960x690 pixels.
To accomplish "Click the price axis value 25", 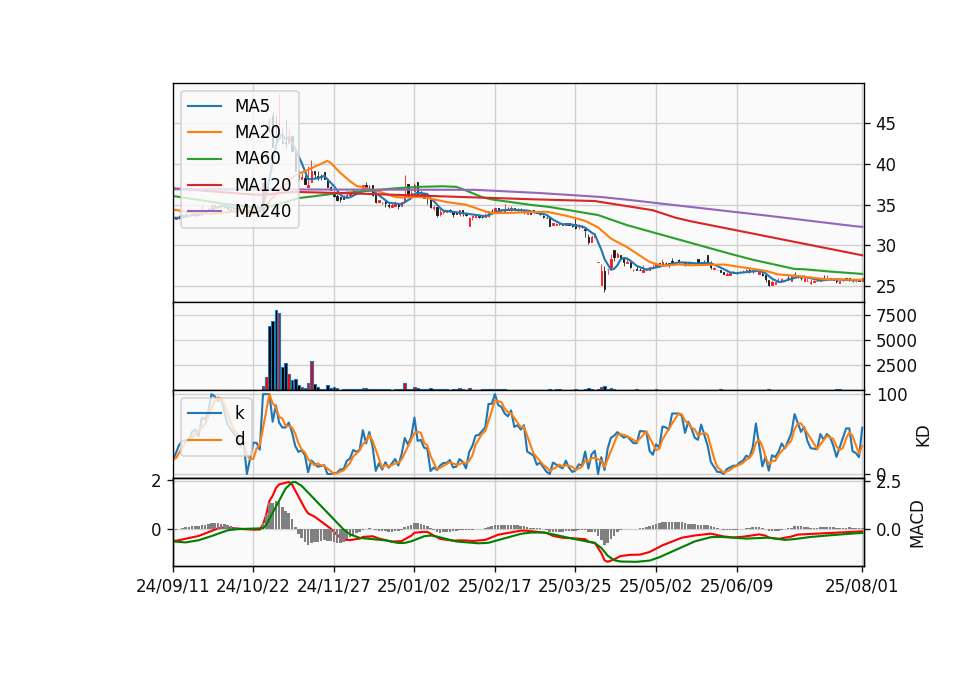I will [885, 287].
